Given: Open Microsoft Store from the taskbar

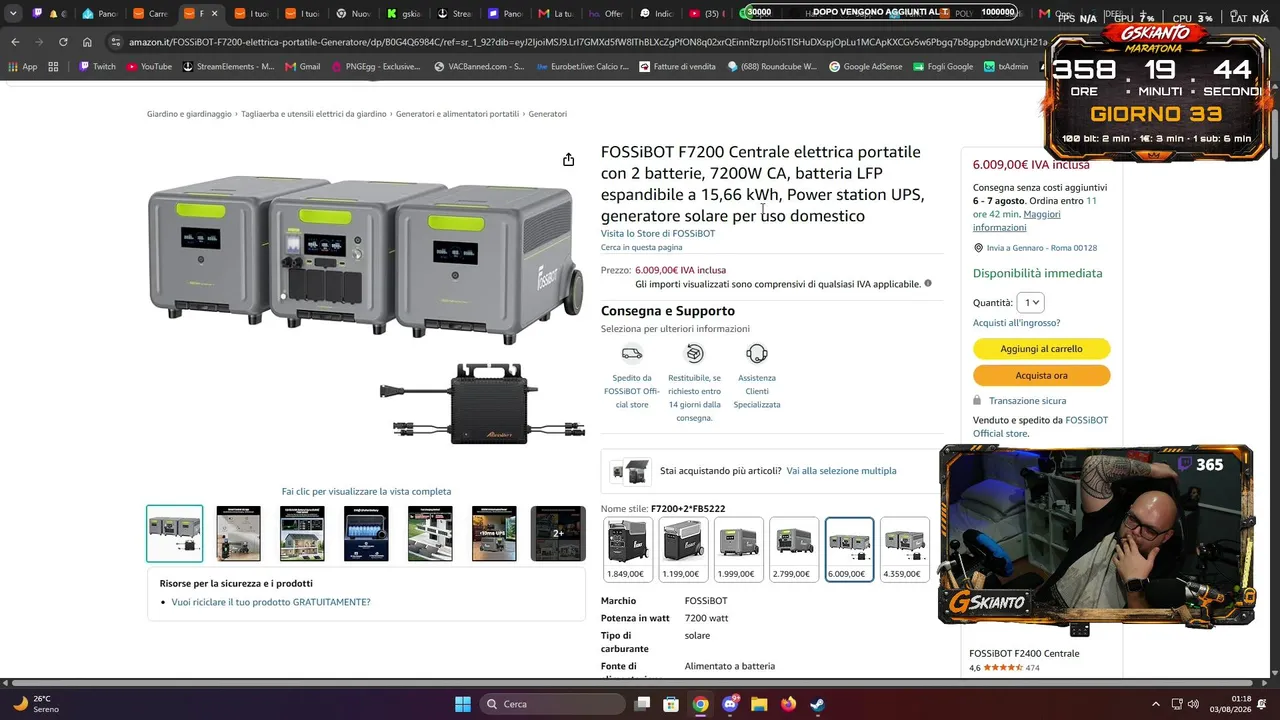Looking at the screenshot, I should tap(672, 704).
